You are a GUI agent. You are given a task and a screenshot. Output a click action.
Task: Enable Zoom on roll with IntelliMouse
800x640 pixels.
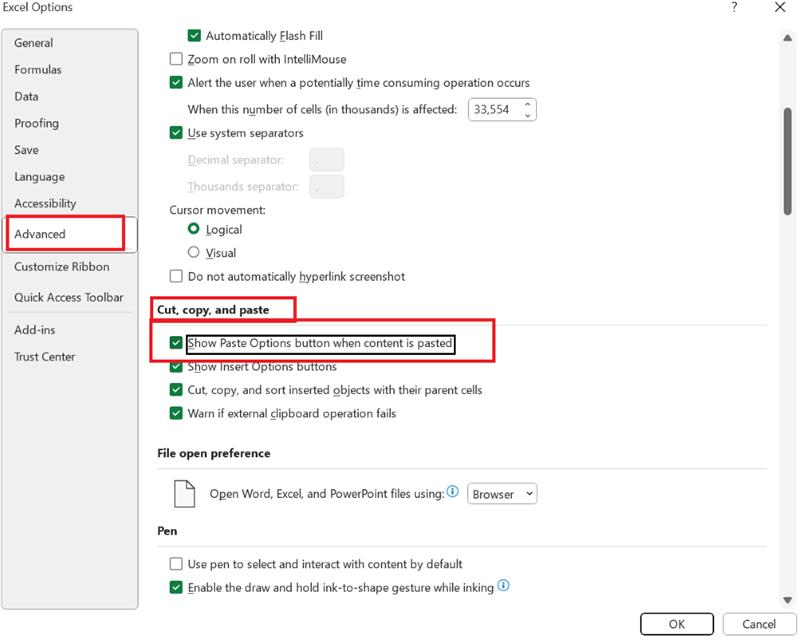click(x=174, y=59)
